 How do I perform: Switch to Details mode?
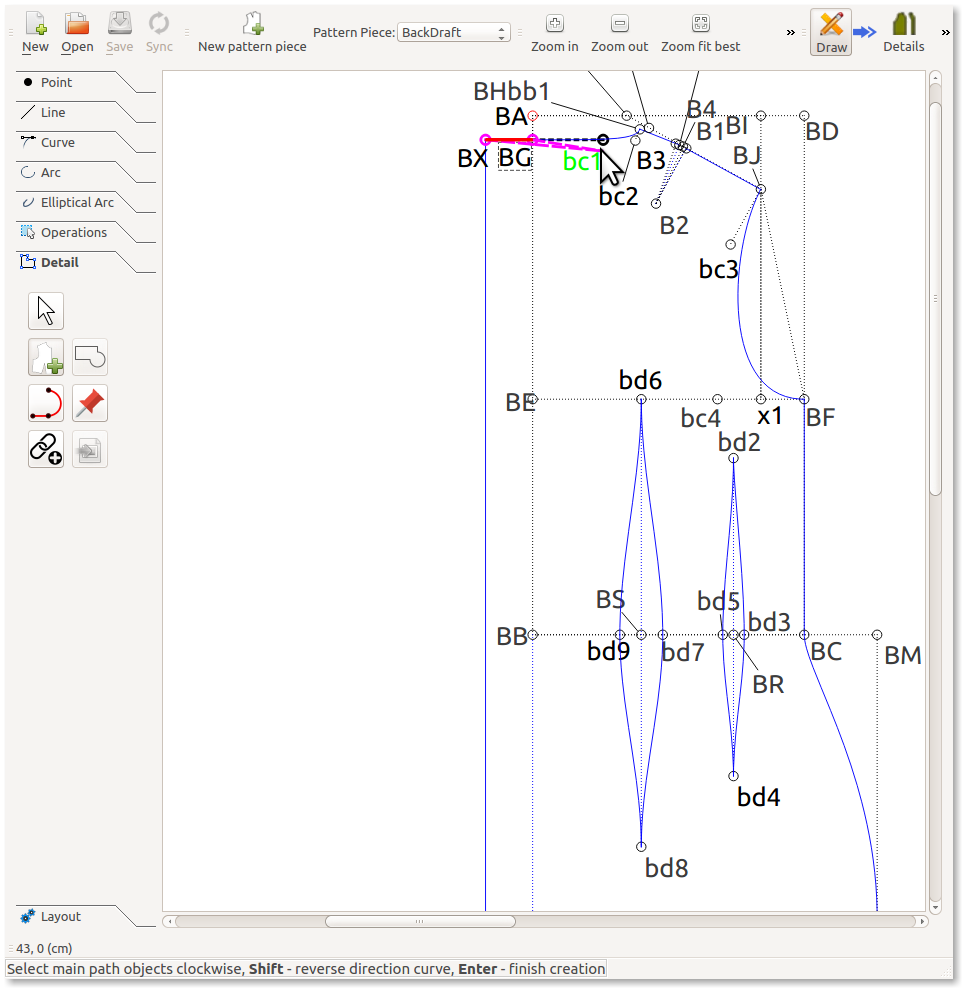(903, 32)
